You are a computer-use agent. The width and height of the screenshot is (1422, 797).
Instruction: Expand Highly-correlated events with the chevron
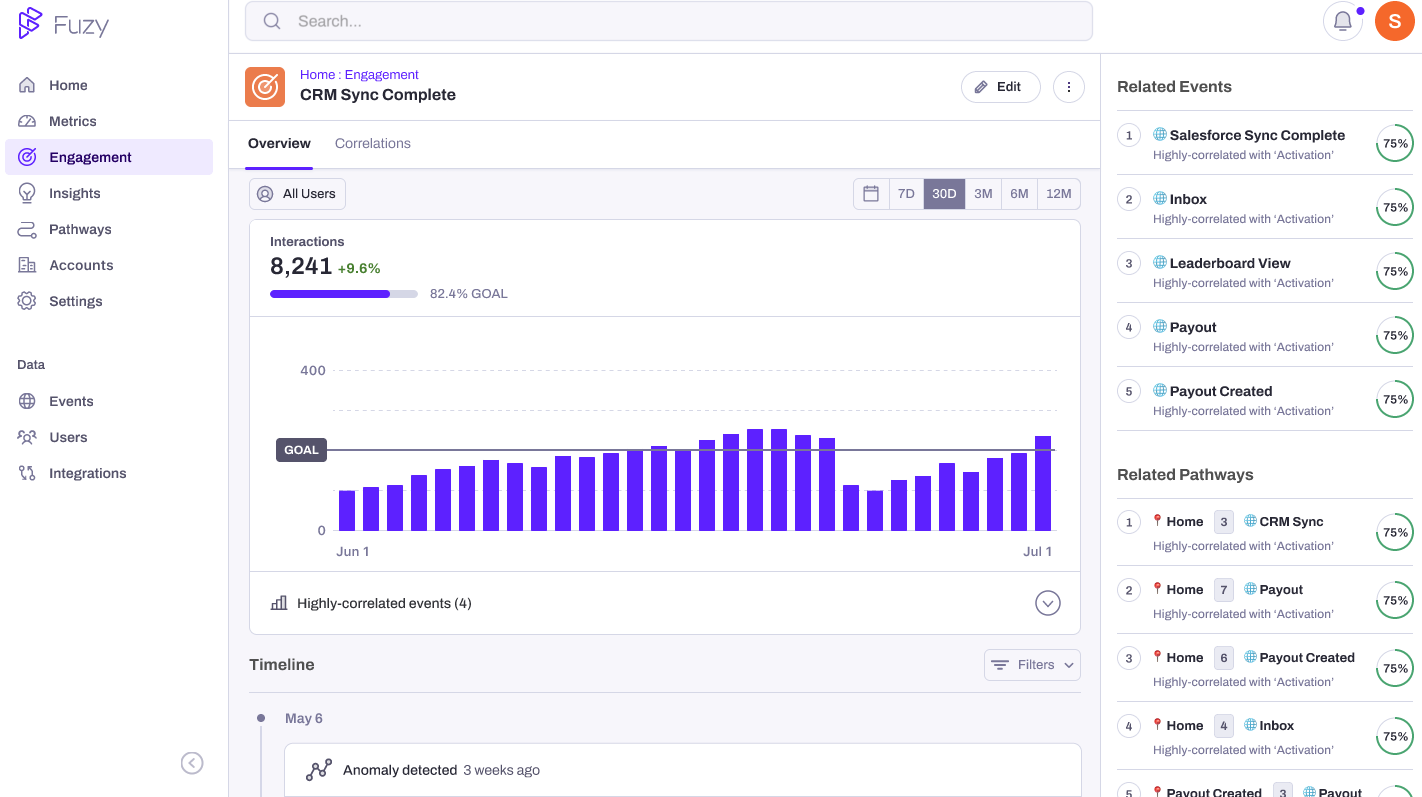(1047, 603)
